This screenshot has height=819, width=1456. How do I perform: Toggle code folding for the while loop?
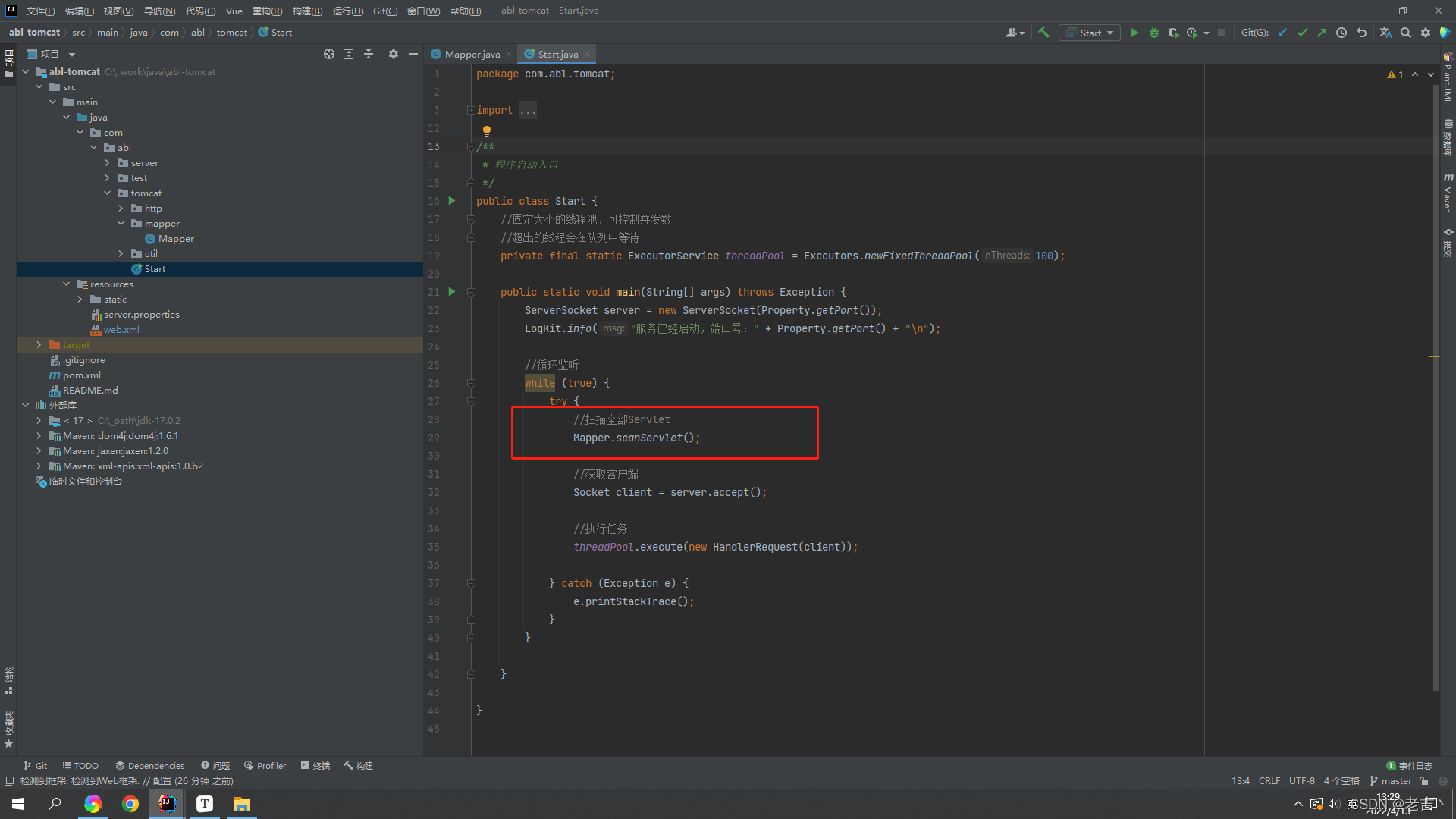tap(471, 384)
